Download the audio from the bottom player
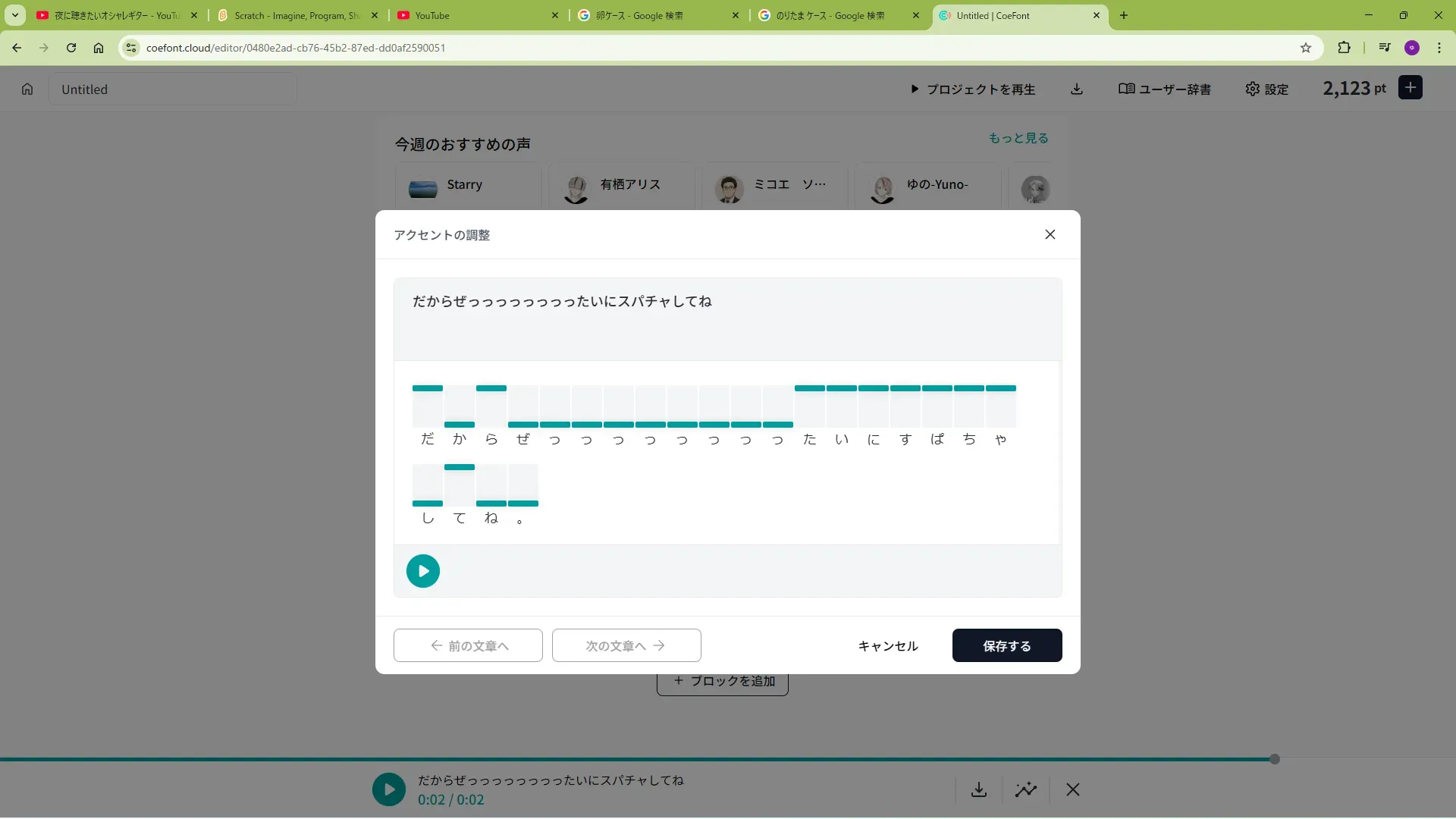This screenshot has height=819, width=1456. pyautogui.click(x=979, y=789)
